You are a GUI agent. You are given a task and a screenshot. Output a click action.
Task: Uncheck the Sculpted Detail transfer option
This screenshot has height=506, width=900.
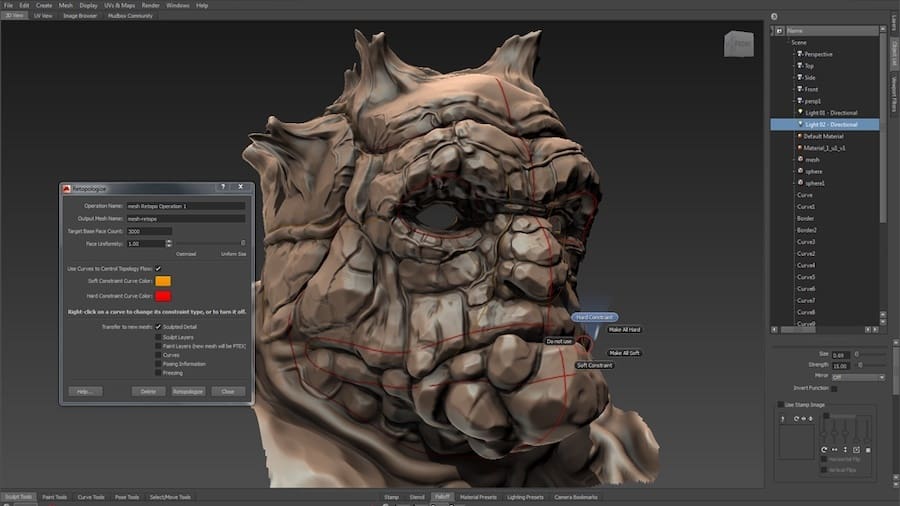[x=158, y=326]
